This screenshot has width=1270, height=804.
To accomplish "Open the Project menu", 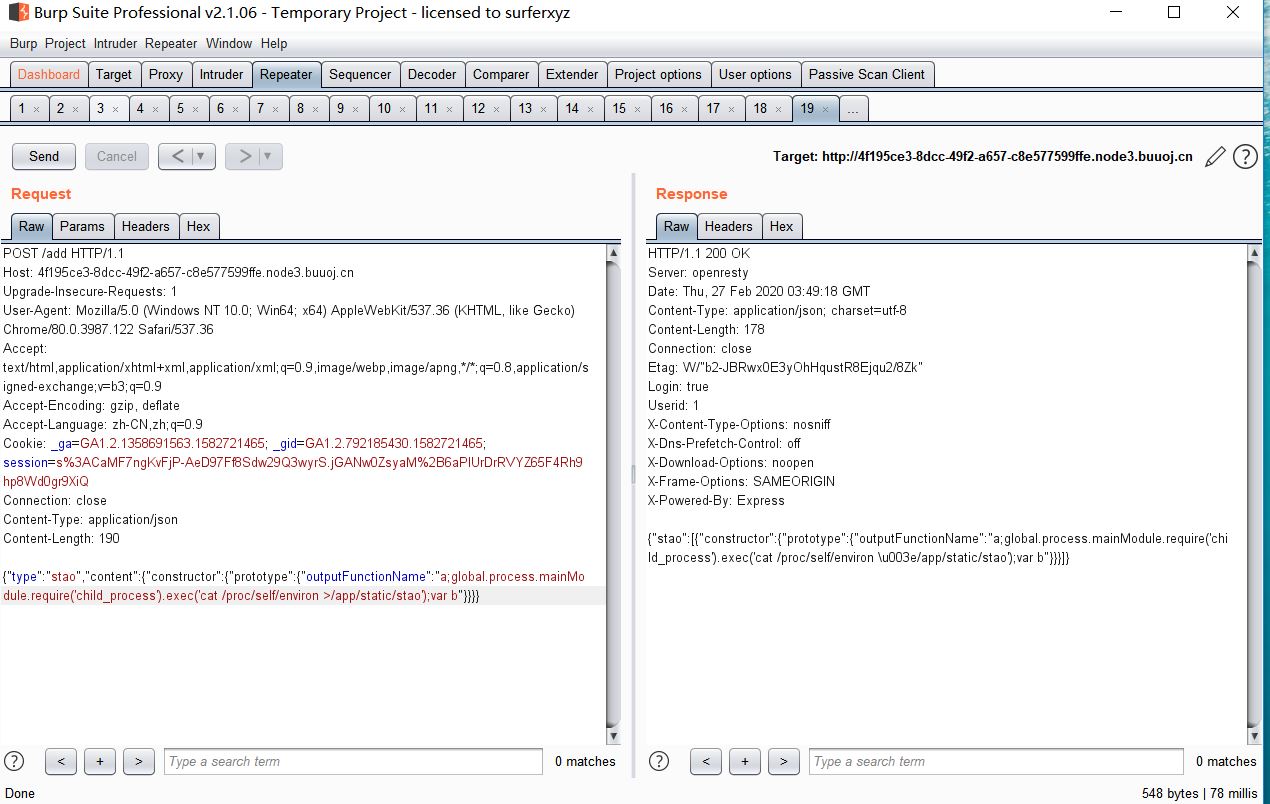I will coord(65,43).
